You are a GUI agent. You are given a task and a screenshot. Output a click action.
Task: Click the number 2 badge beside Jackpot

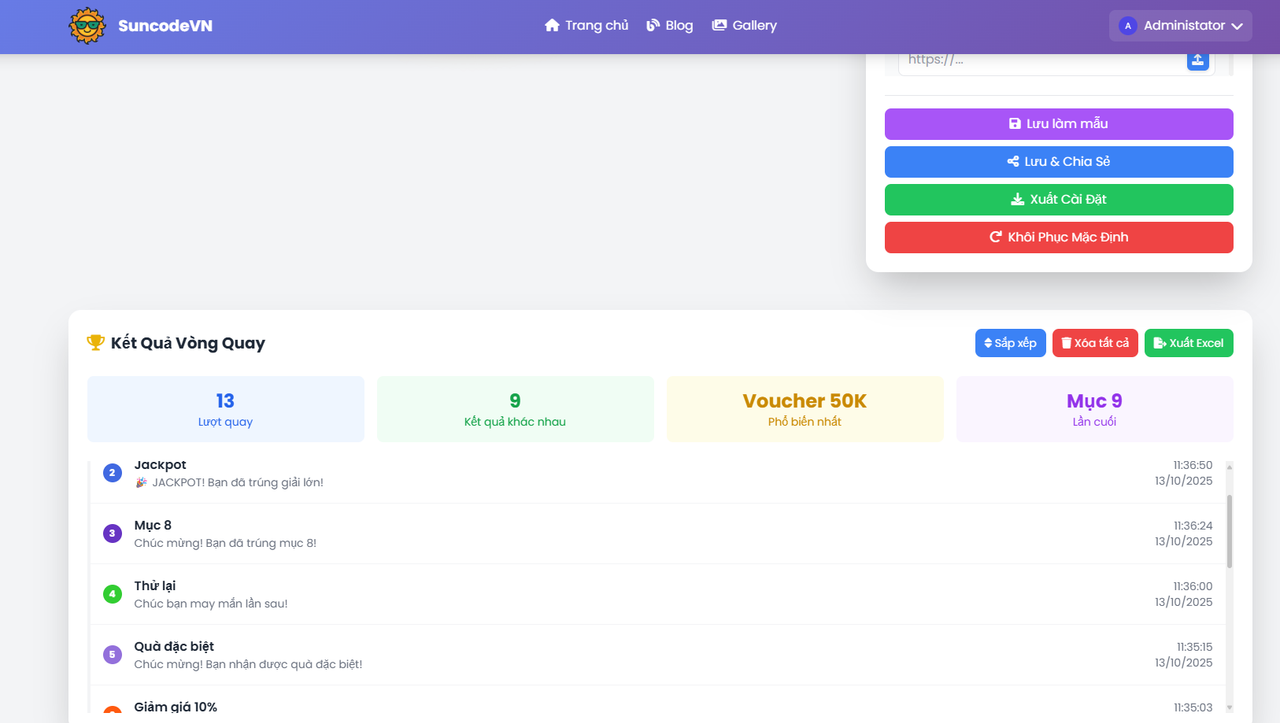click(x=113, y=473)
